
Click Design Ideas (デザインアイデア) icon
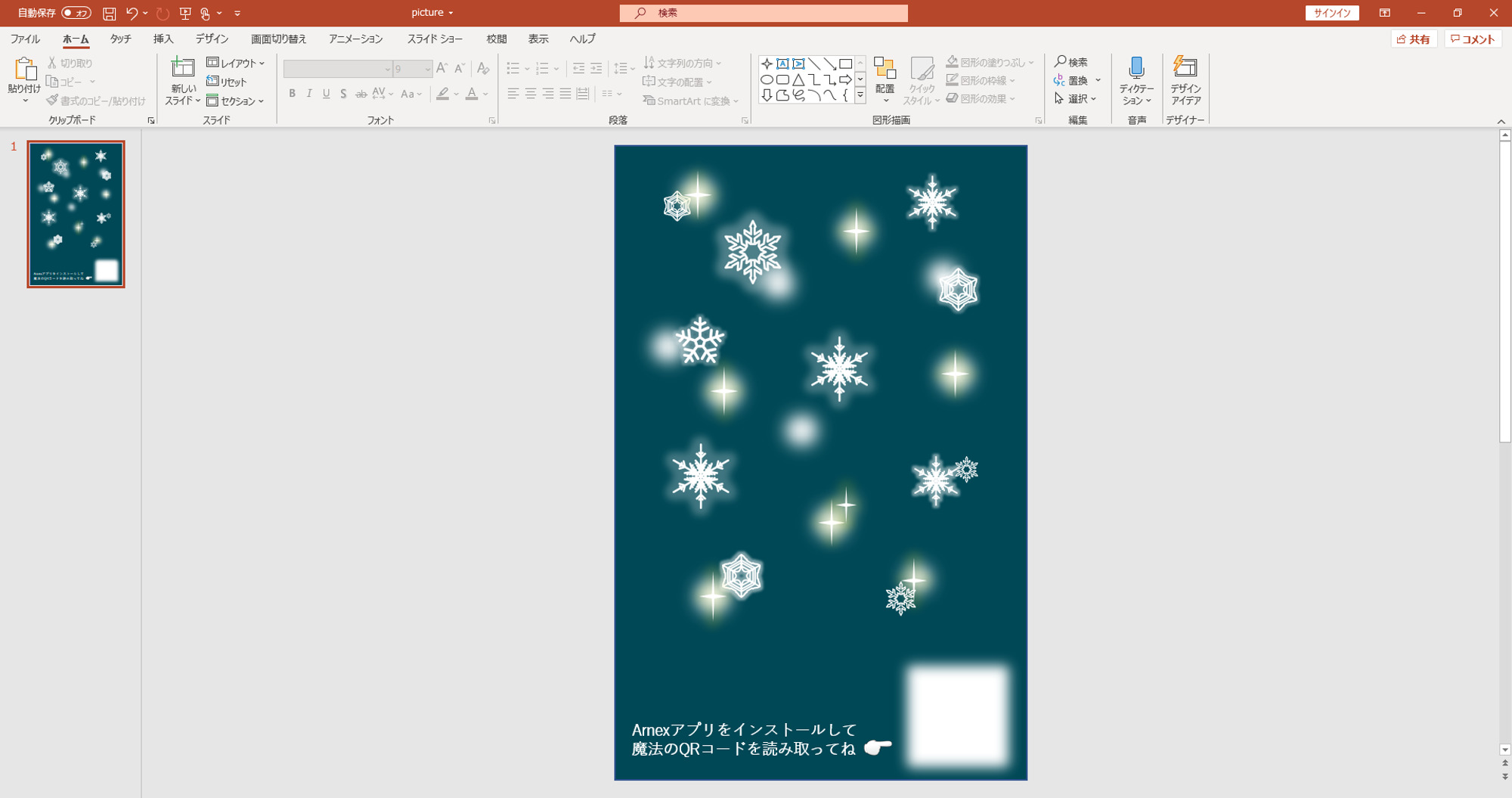(x=1185, y=67)
